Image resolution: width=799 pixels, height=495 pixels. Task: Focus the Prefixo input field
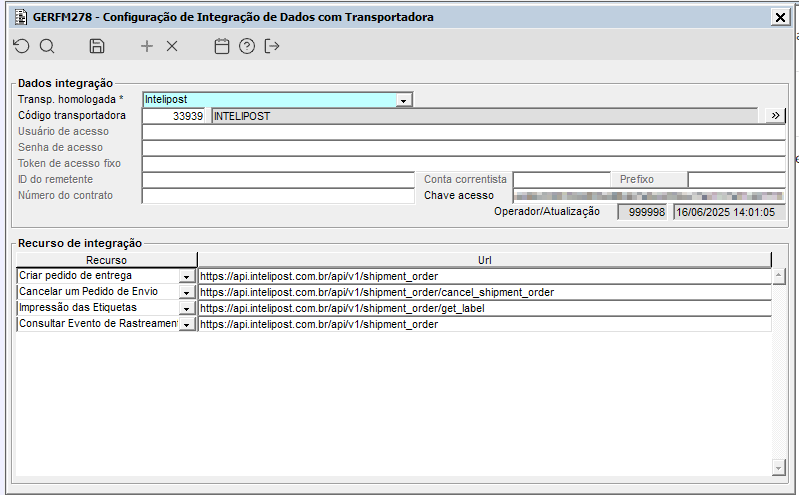tap(736, 180)
